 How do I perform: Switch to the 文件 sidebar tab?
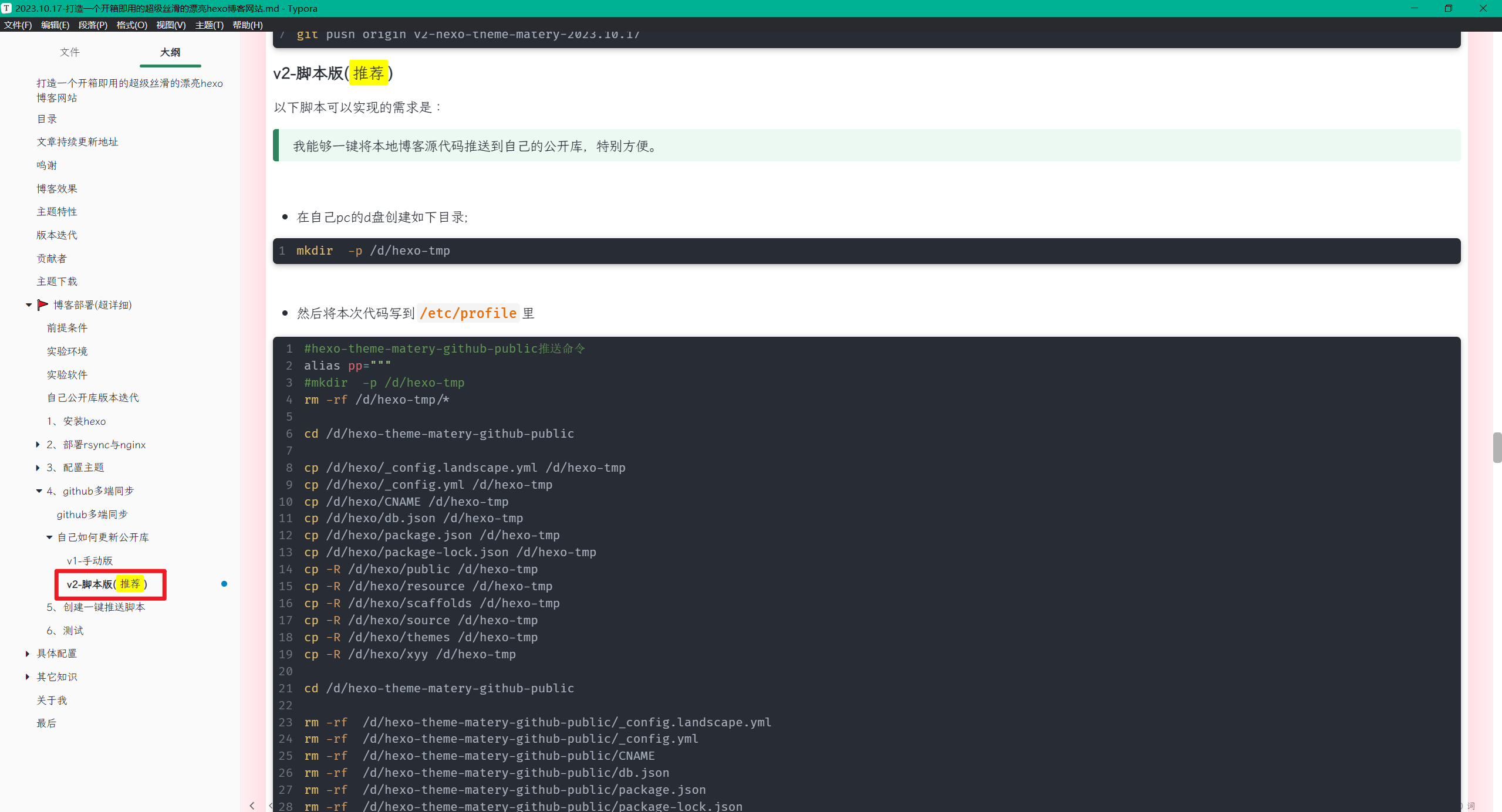coord(69,52)
